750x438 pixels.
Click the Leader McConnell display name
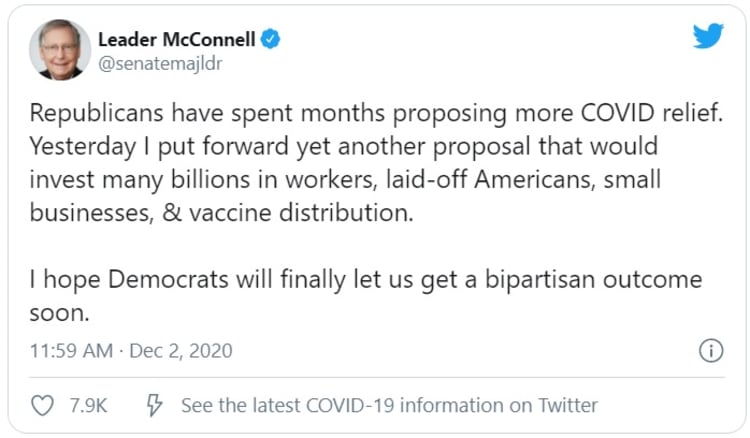[177, 39]
